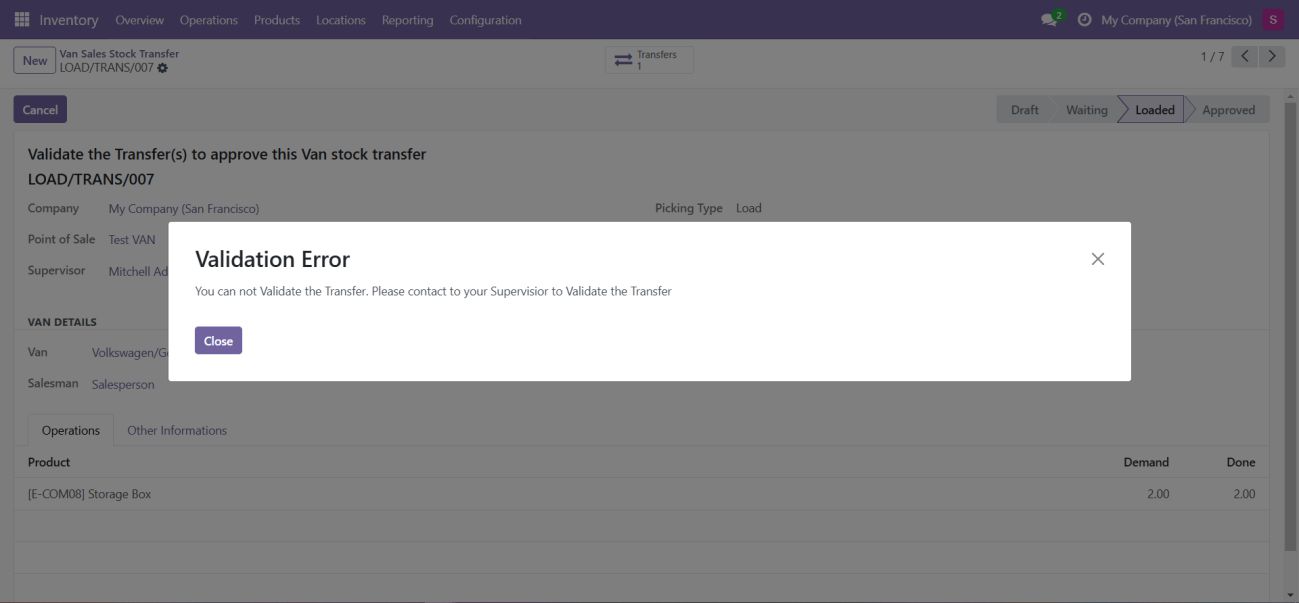Click the gear icon beside LOAD/TRANS/007
The width and height of the screenshot is (1299, 603).
pyautogui.click(x=163, y=68)
